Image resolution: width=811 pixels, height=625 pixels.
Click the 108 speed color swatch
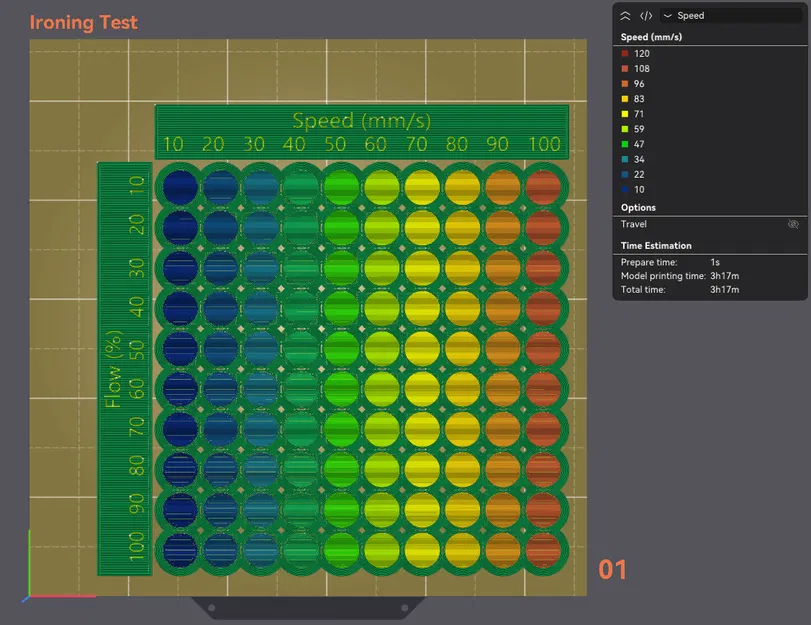pyautogui.click(x=625, y=68)
